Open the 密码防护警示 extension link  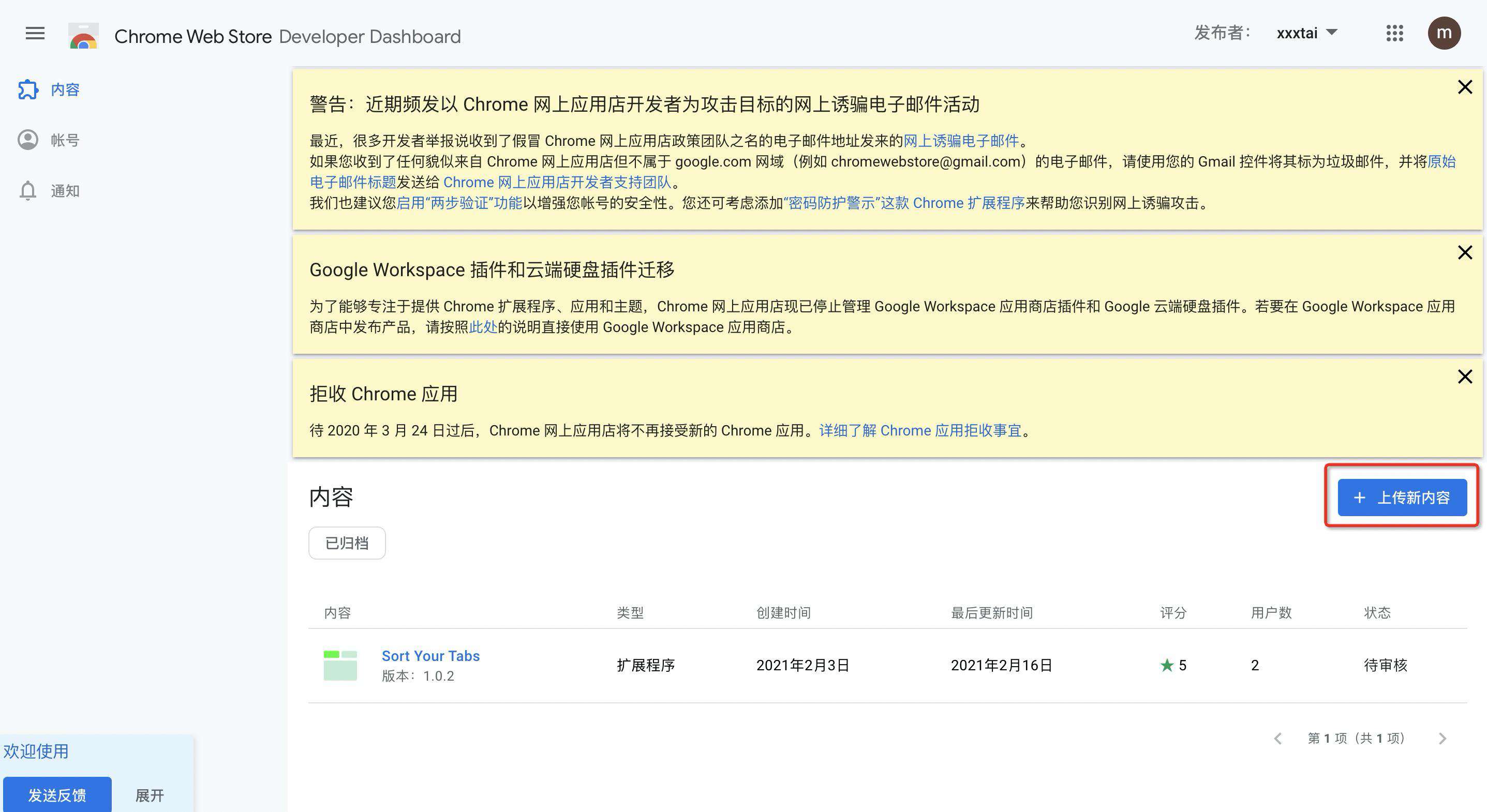click(904, 203)
